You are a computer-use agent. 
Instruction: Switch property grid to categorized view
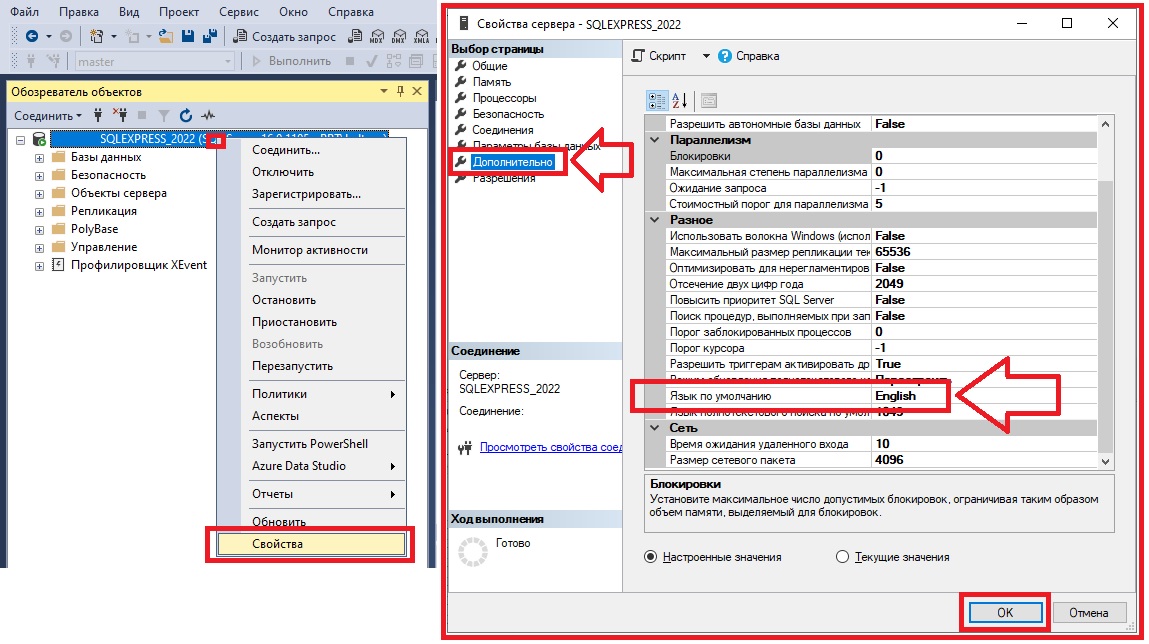[657, 100]
